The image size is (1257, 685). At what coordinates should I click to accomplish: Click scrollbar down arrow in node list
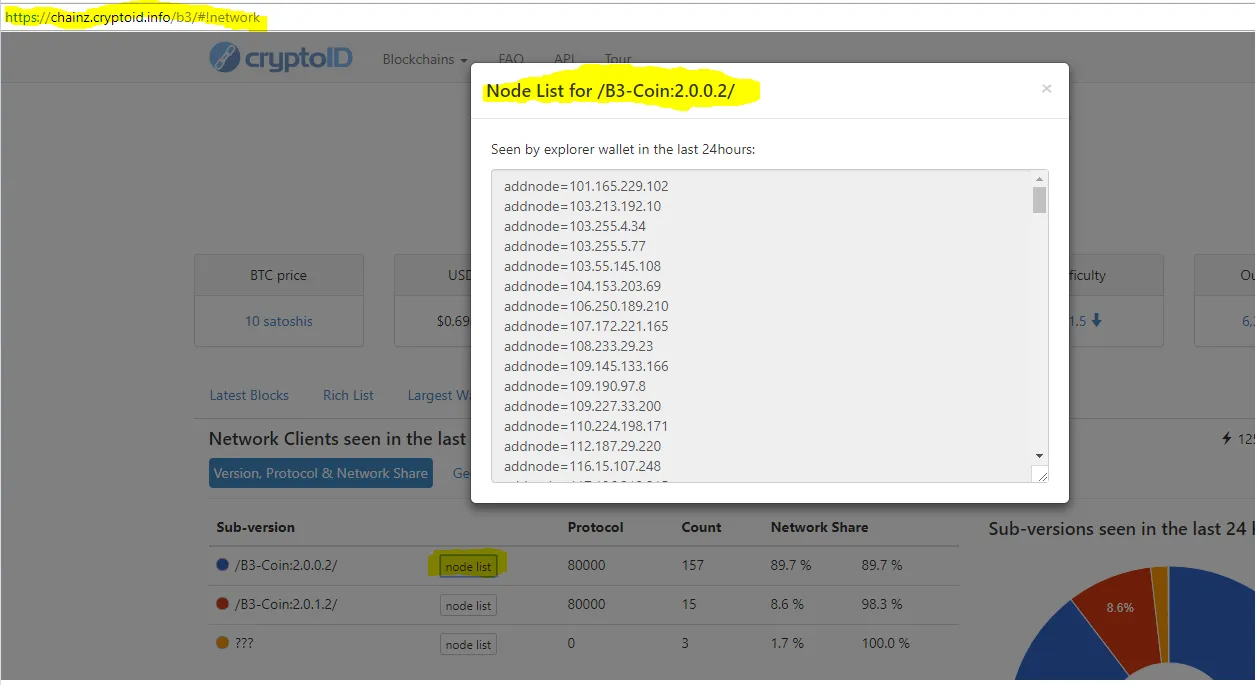[x=1040, y=455]
